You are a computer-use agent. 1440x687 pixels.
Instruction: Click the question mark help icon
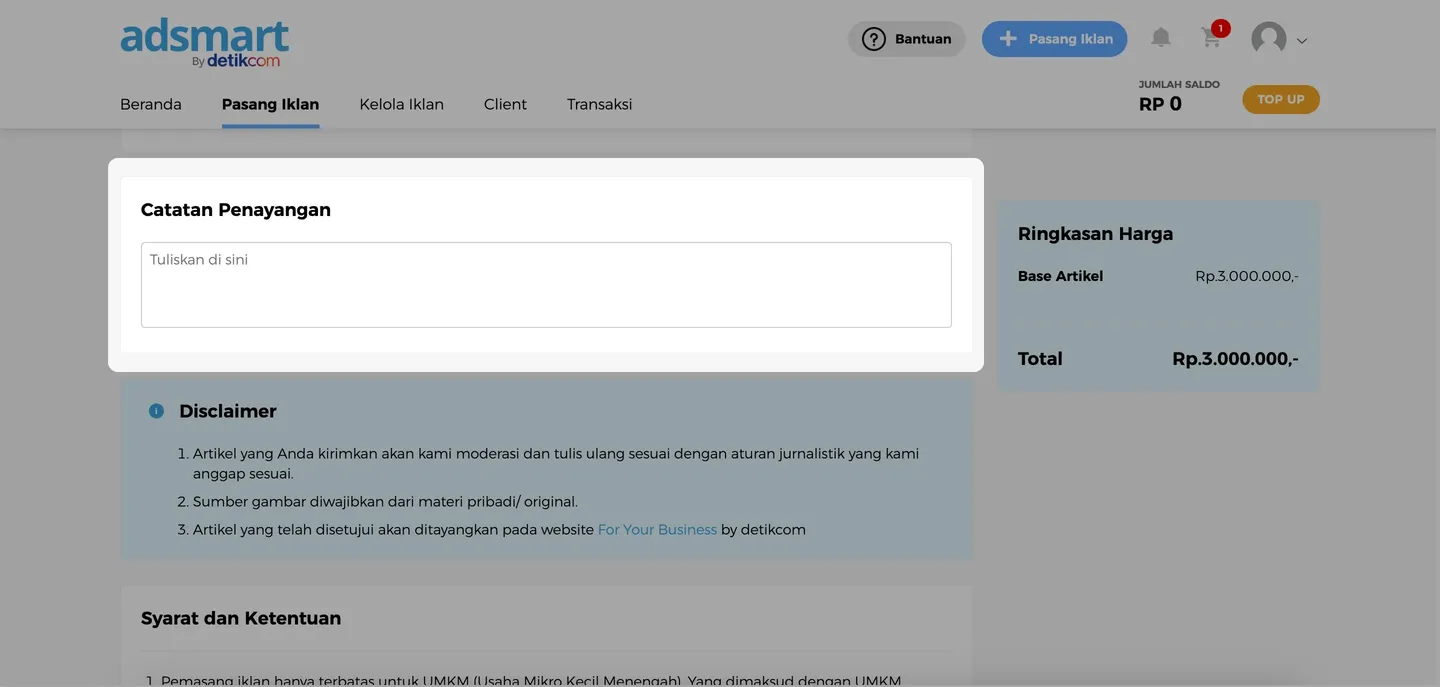pos(874,39)
